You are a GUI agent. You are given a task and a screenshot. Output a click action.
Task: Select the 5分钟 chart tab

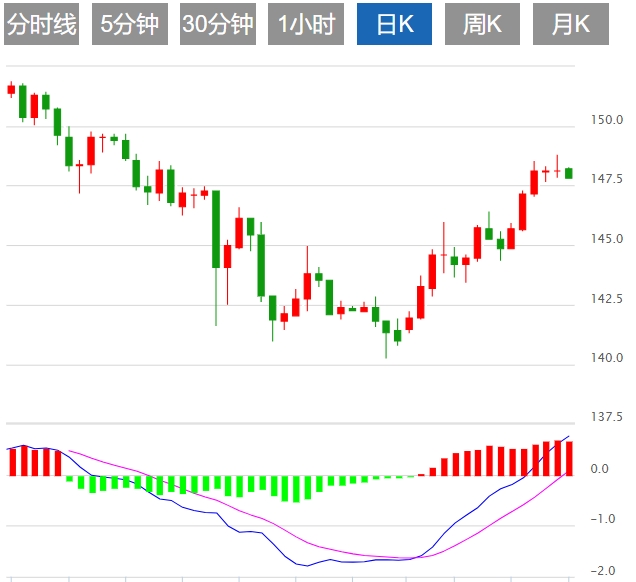click(130, 25)
